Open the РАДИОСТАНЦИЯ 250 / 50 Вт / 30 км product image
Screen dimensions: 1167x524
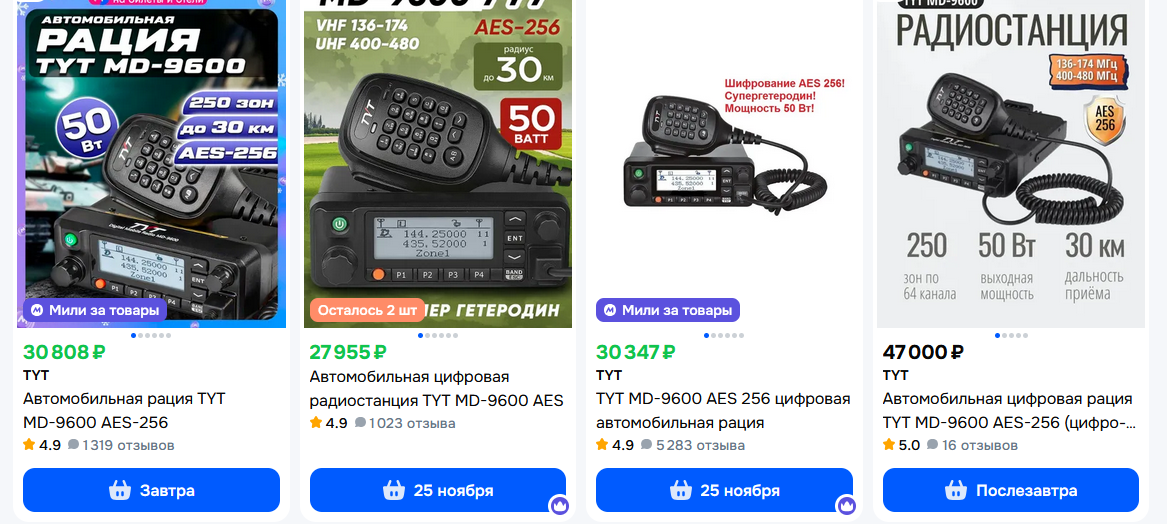tap(1011, 164)
